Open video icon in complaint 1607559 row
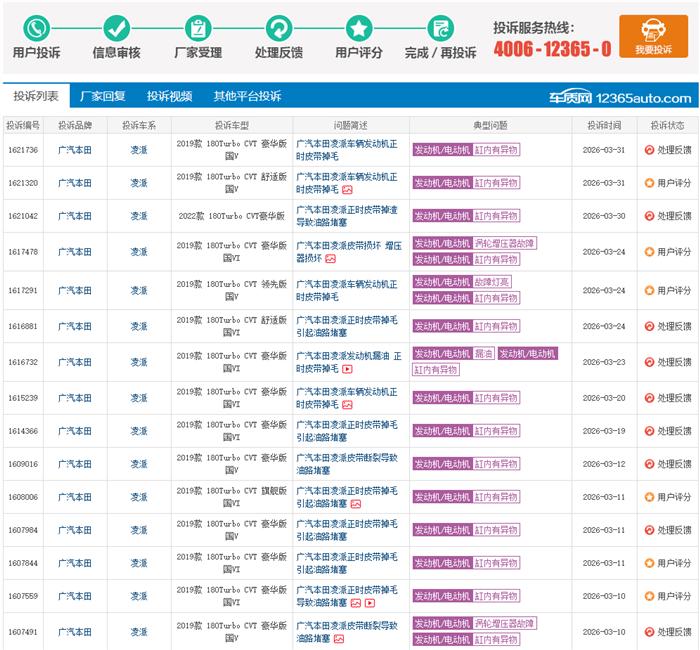700x650 pixels. 369,603
